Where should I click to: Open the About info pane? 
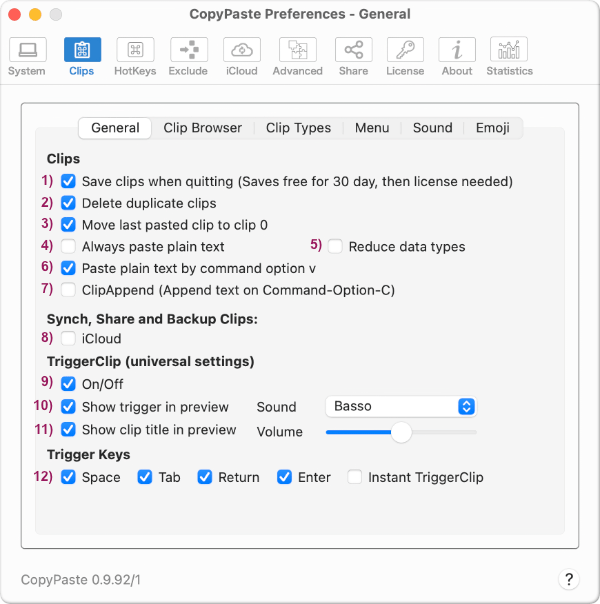tap(457, 56)
